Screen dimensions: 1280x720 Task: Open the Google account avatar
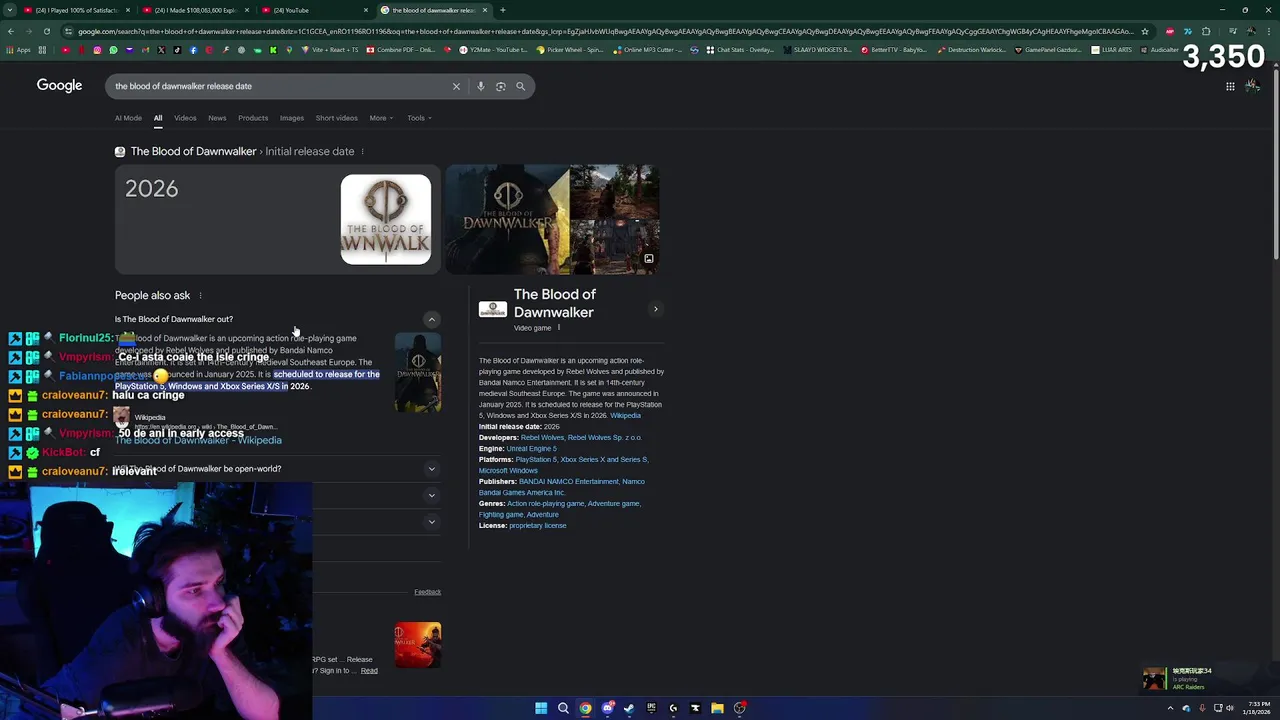pos(1252,86)
